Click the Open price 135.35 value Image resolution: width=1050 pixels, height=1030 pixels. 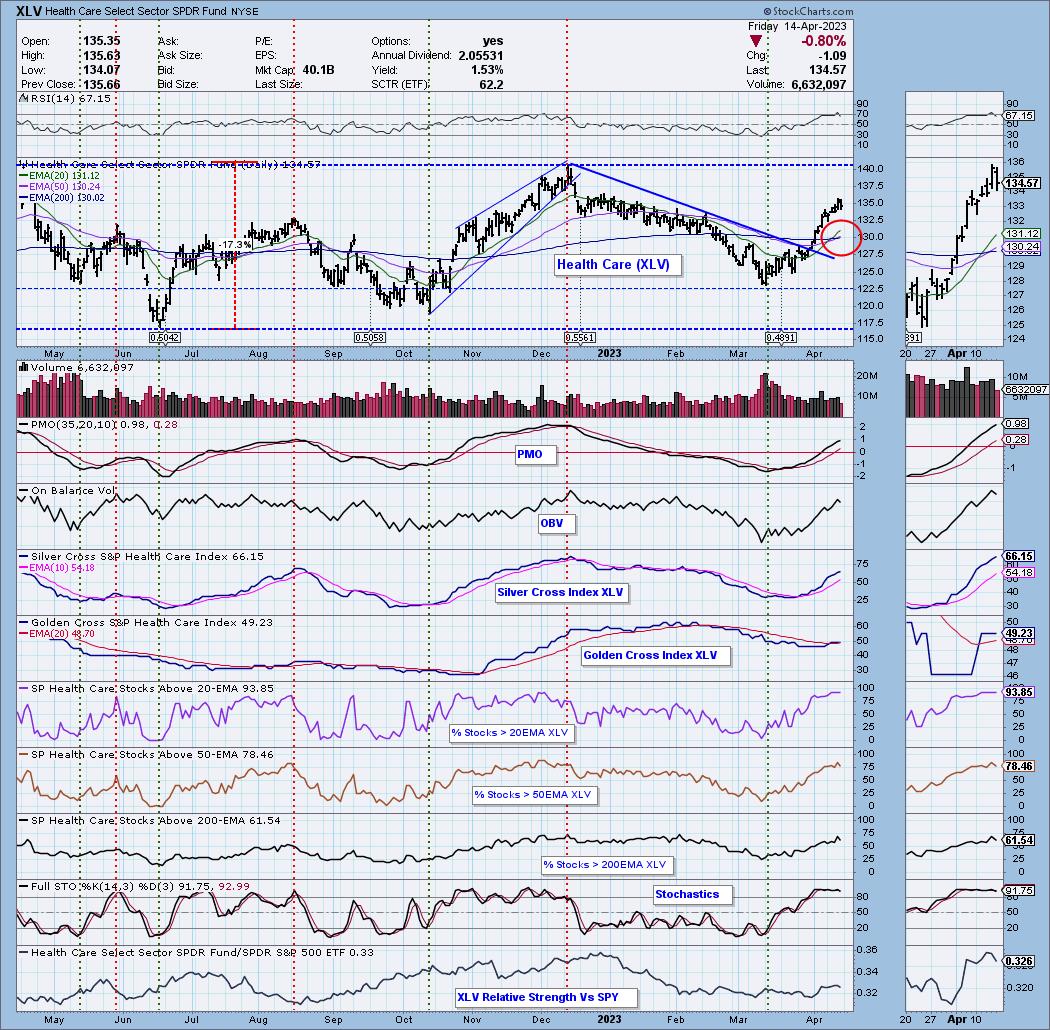click(x=101, y=41)
